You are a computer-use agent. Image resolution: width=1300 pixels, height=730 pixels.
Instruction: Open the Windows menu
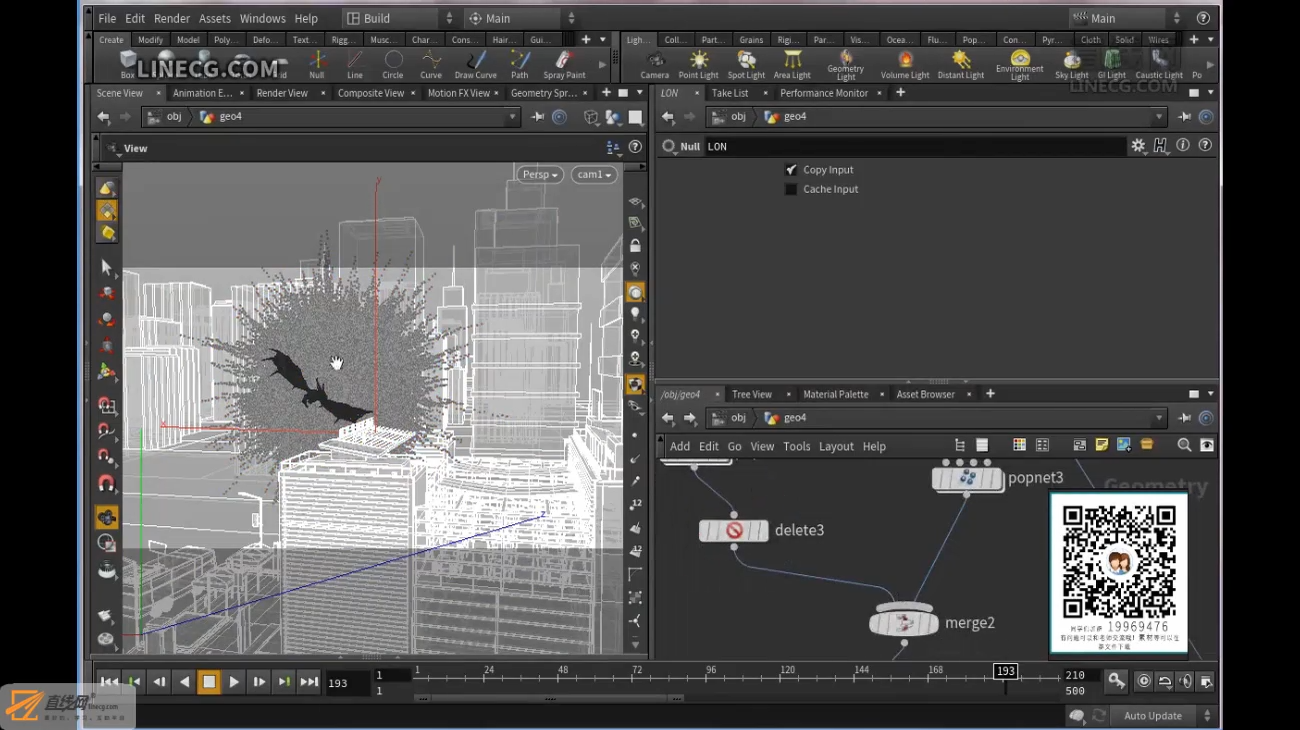pyautogui.click(x=262, y=18)
